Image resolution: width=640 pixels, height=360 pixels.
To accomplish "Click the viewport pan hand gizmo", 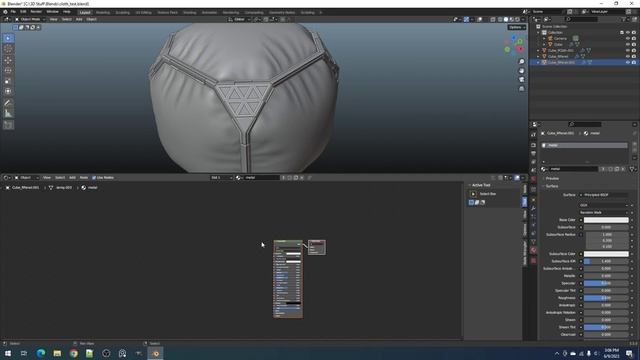I will 521,71.
